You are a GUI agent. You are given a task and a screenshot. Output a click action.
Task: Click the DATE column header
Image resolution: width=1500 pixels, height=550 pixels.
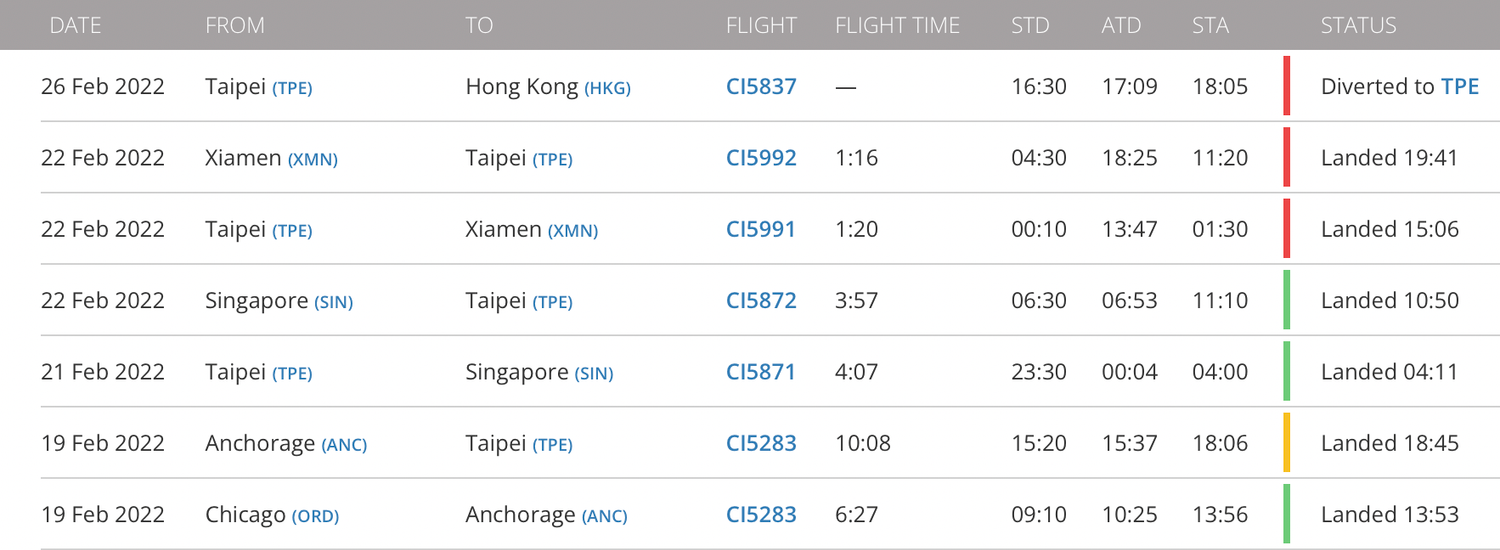75,26
